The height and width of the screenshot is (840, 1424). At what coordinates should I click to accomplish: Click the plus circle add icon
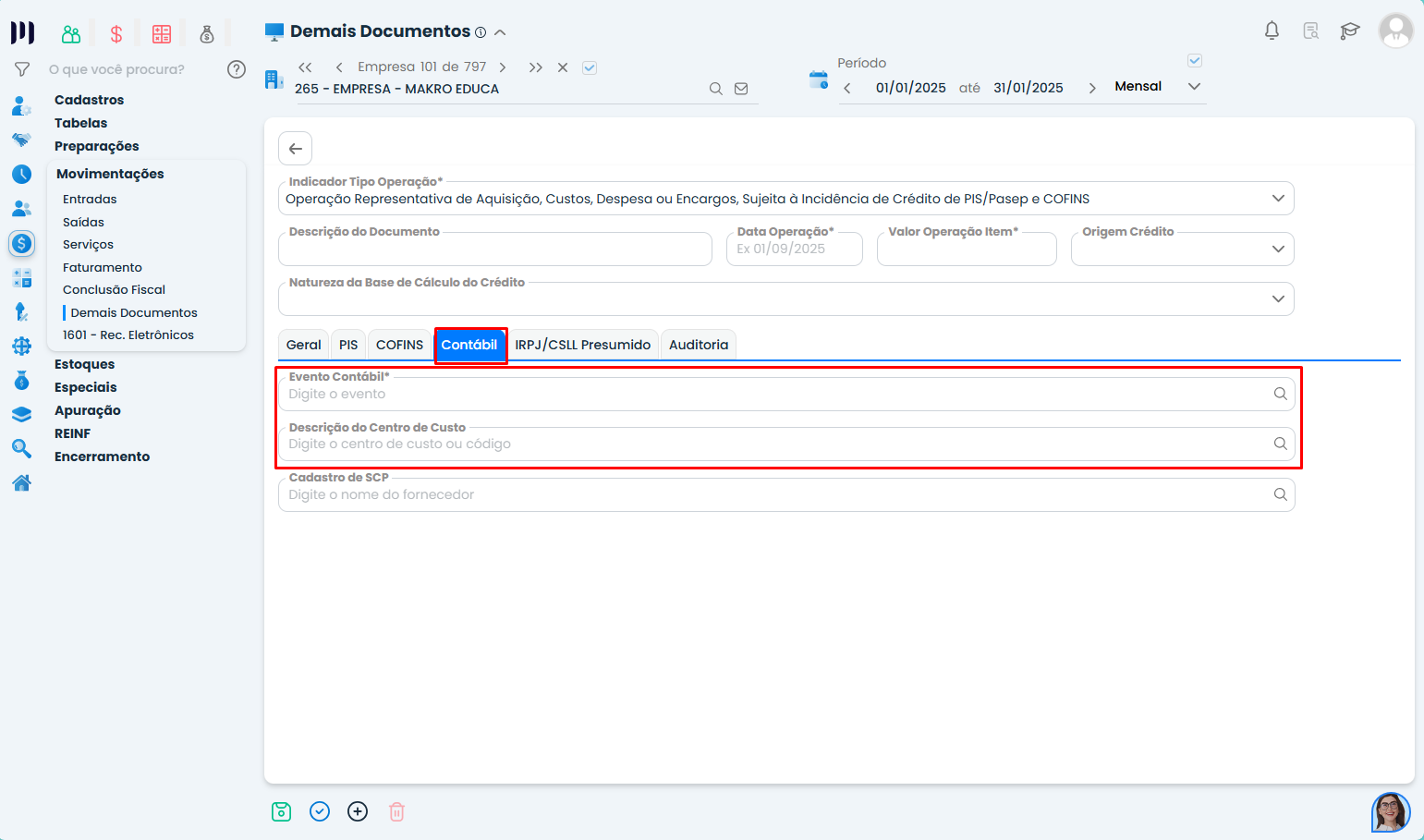[x=358, y=811]
